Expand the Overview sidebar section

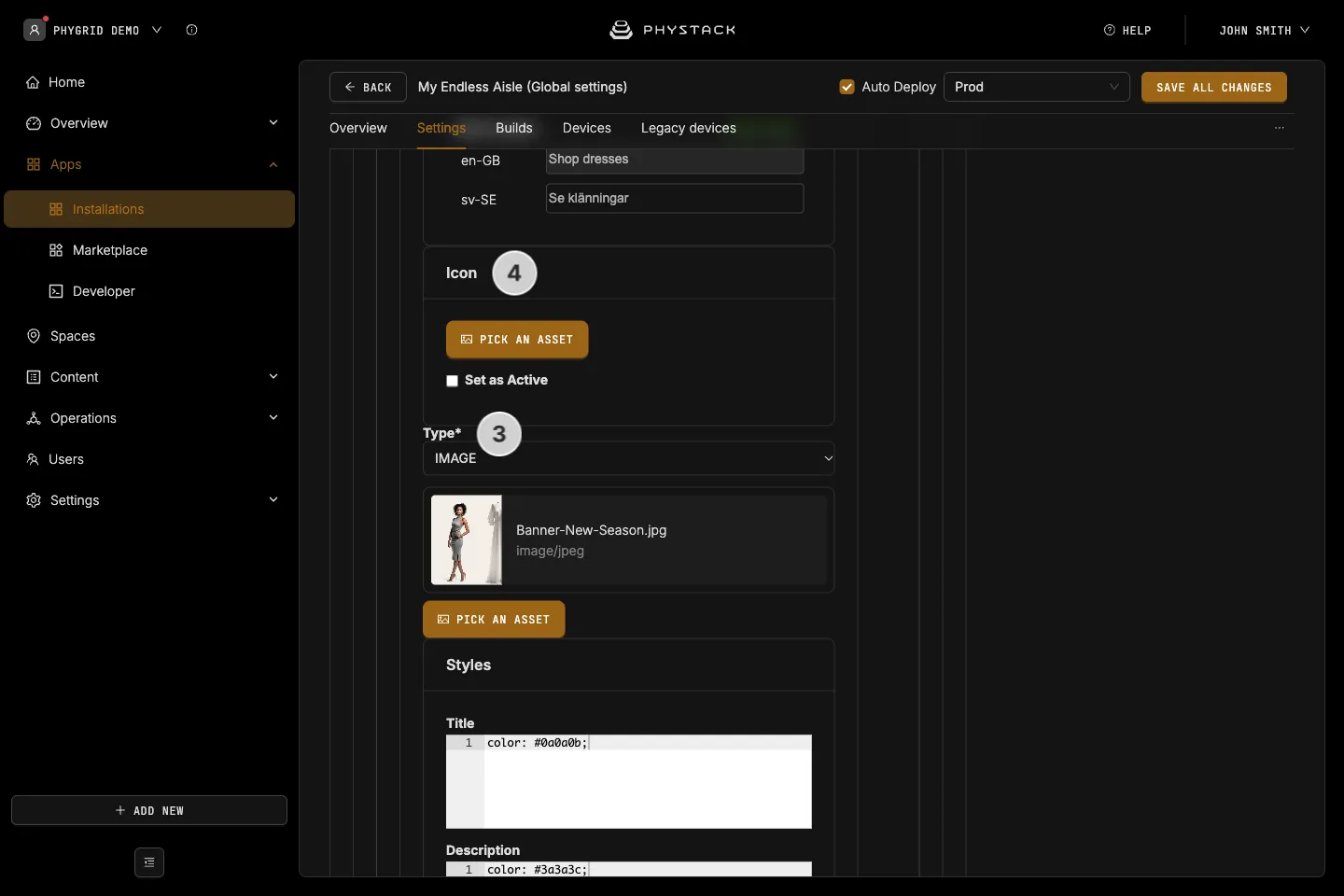pyautogui.click(x=273, y=123)
